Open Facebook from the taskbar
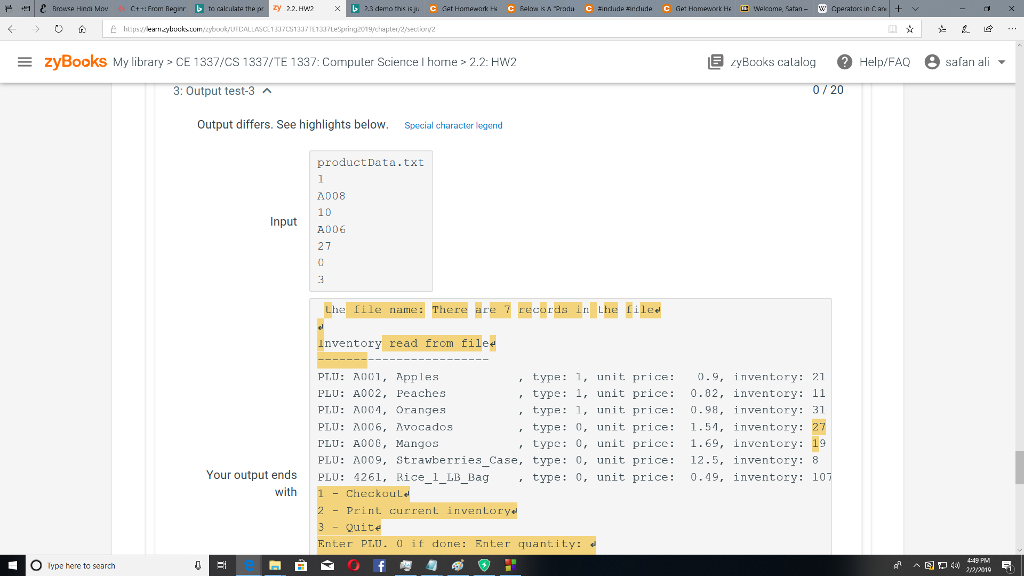The image size is (1024, 576). [x=378, y=566]
